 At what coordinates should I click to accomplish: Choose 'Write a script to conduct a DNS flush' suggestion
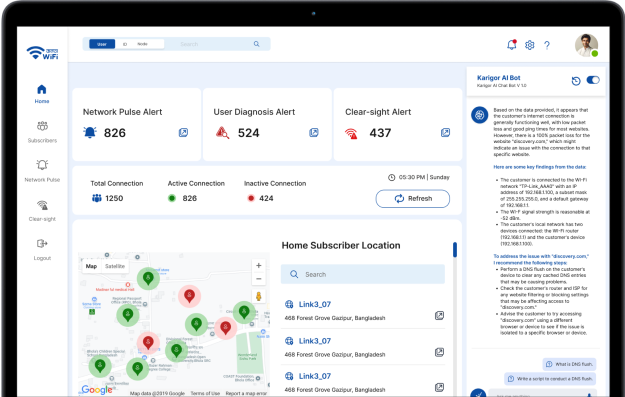point(550,379)
